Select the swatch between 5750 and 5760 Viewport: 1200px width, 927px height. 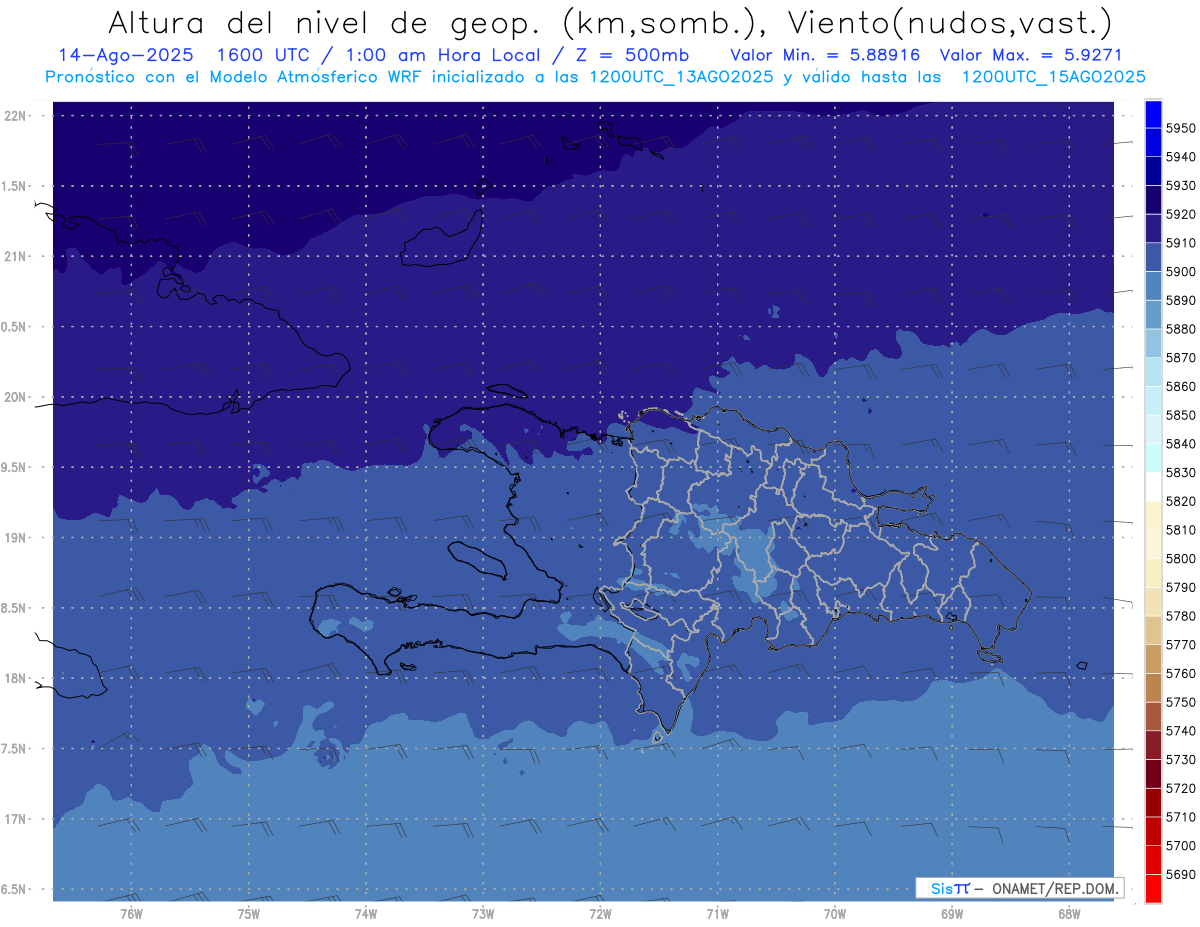(x=1153, y=688)
